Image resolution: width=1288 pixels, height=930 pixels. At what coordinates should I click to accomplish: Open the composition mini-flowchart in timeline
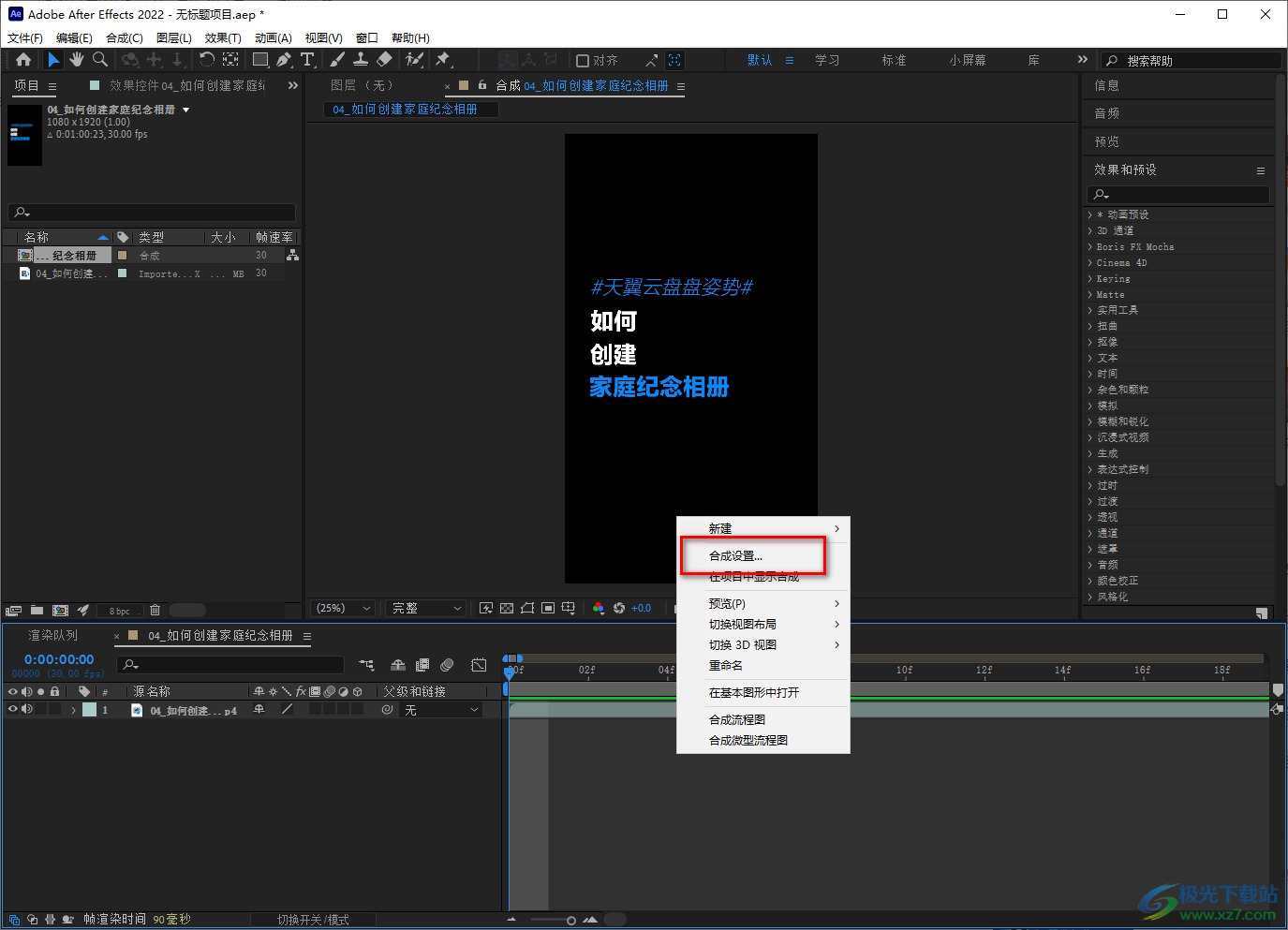point(366,665)
